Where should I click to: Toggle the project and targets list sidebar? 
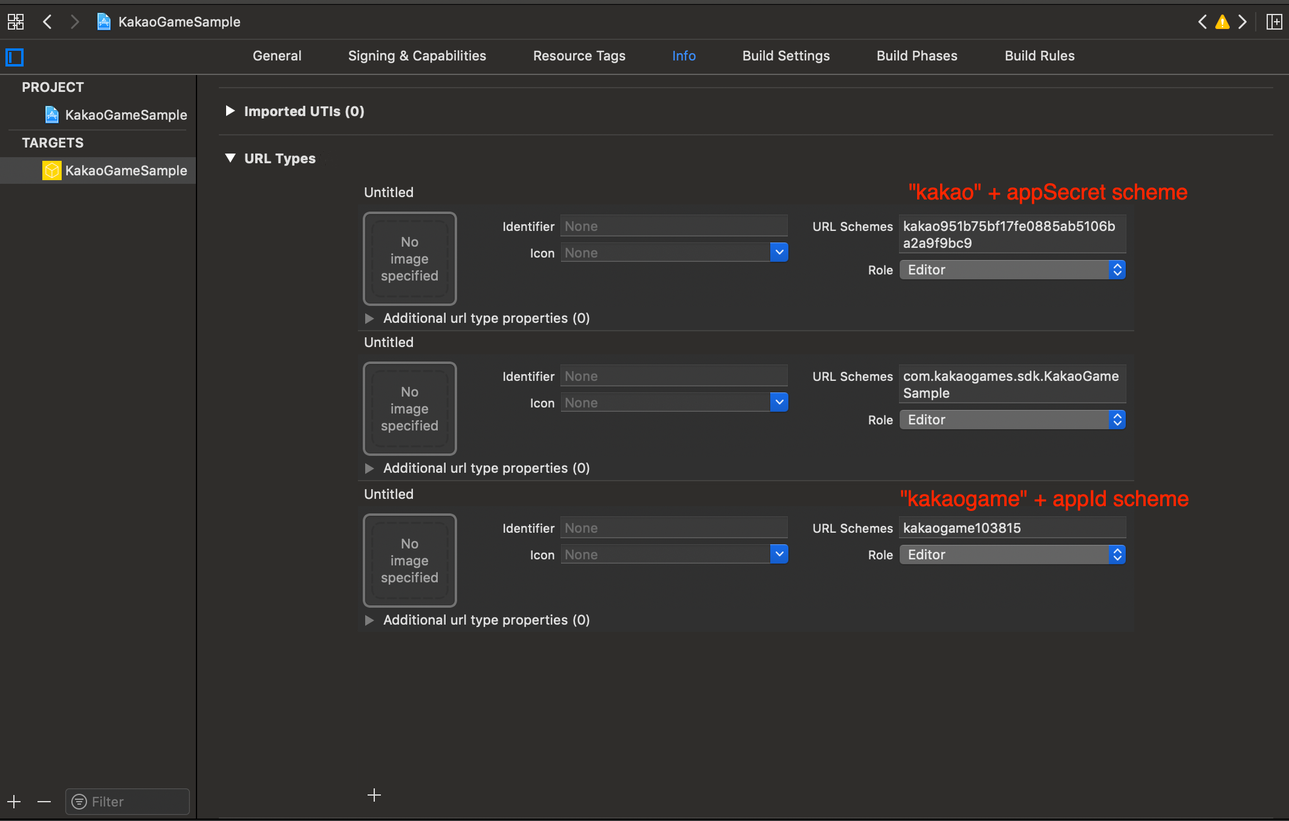15,57
